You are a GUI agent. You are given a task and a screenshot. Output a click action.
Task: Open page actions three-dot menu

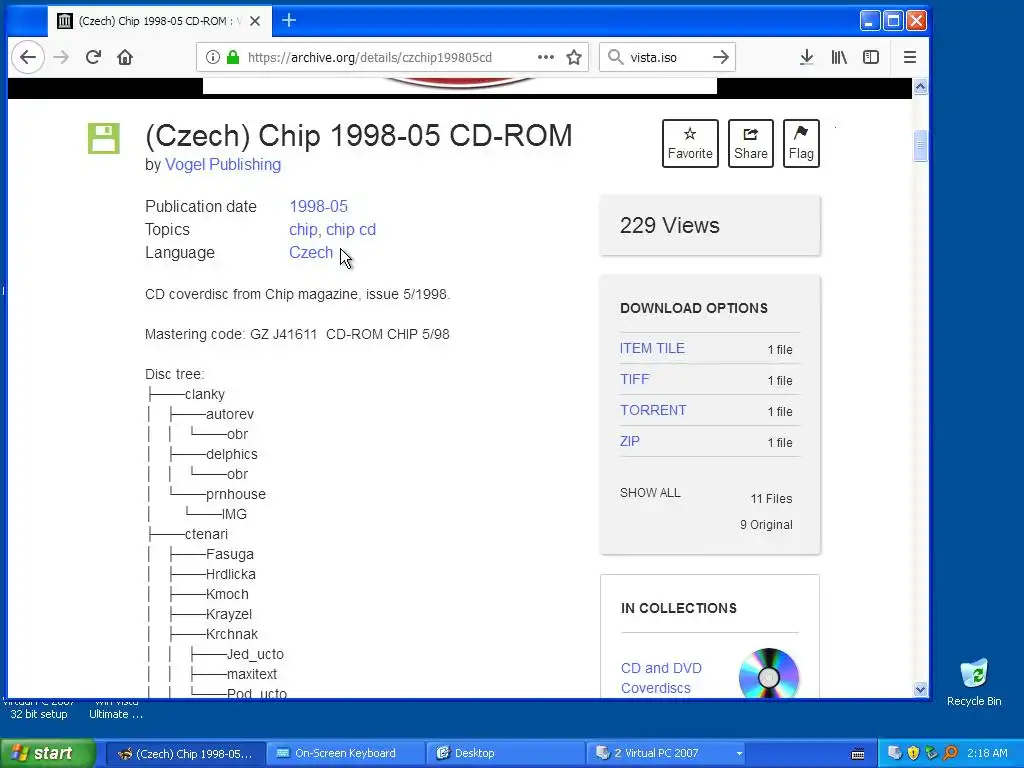[x=546, y=57]
